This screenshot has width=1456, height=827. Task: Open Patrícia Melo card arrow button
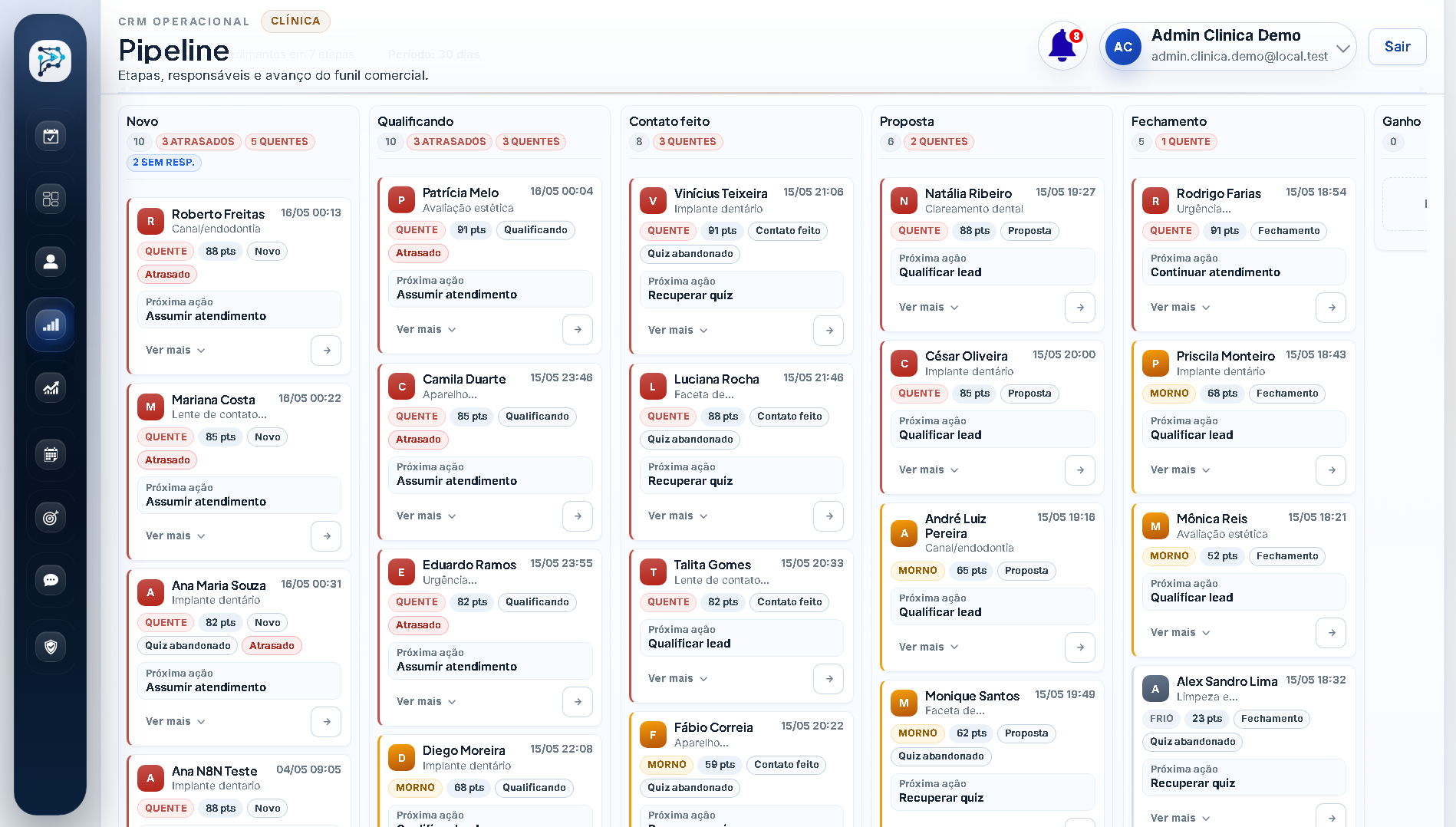pyautogui.click(x=578, y=329)
